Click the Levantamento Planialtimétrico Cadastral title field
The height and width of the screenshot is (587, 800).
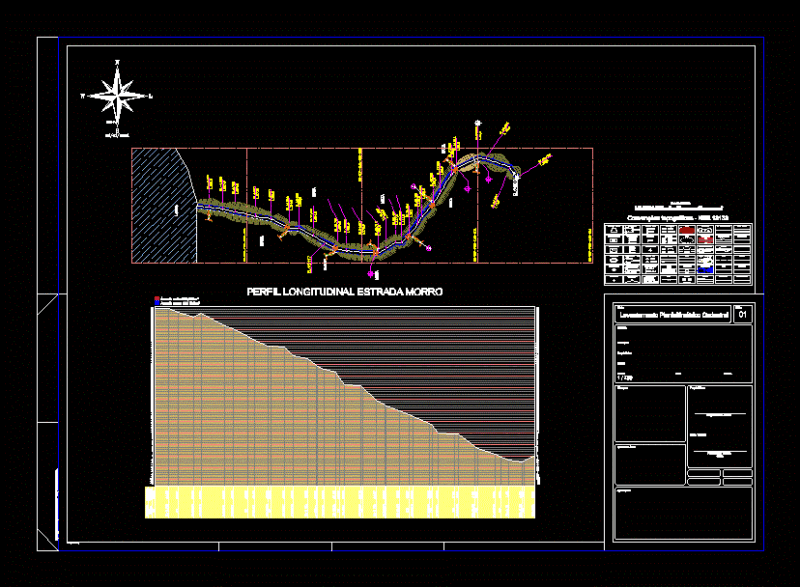(673, 315)
